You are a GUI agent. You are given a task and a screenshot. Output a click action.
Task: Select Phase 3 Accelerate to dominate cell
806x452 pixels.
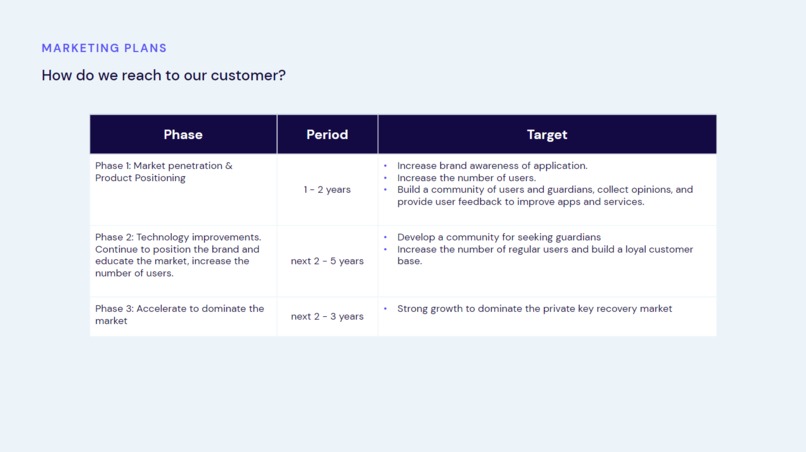coord(183,316)
